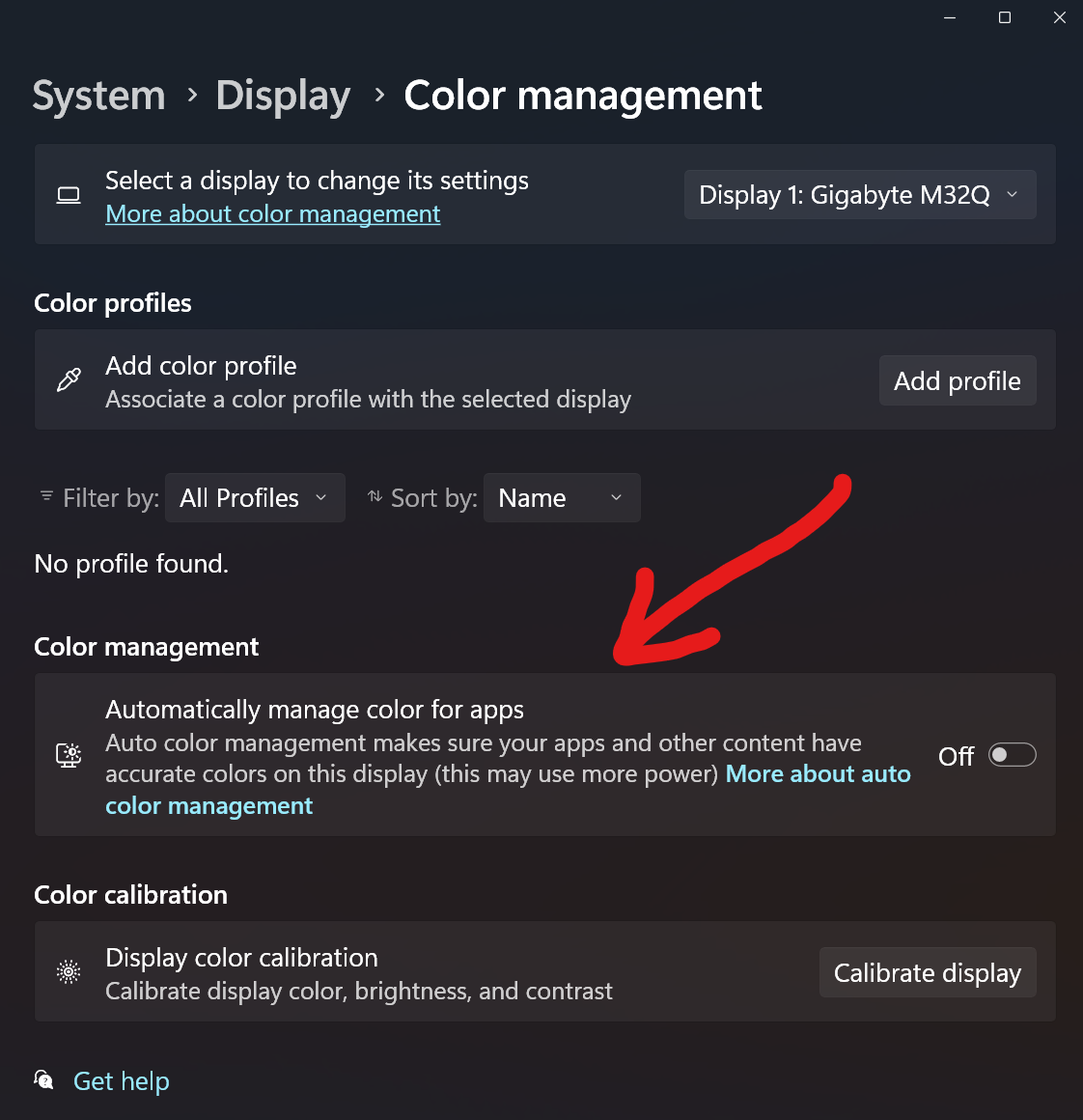
Task: Open More about color management link
Action: point(273,213)
